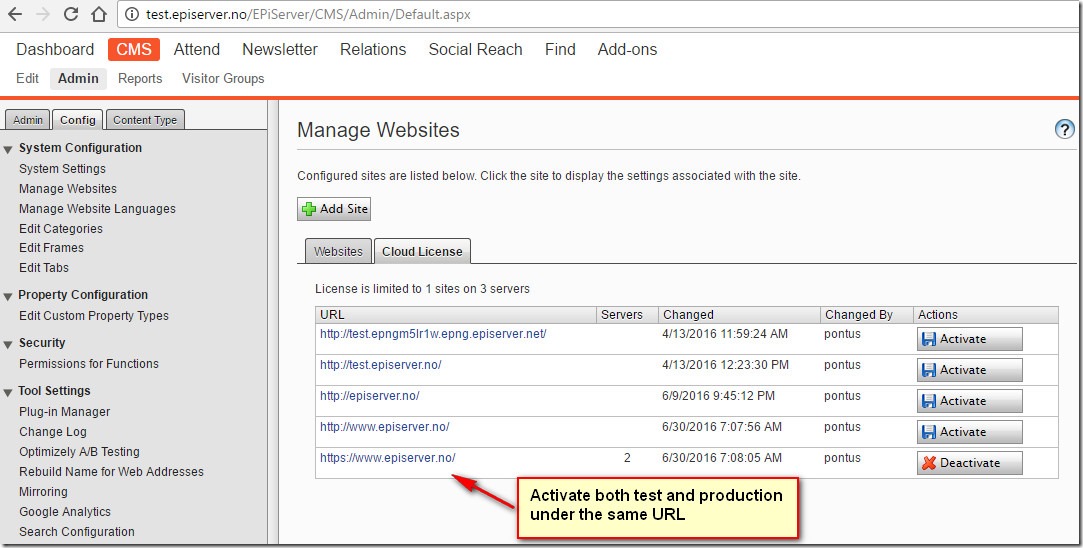
Task: Click the address bar URL field
Action: 599,14
